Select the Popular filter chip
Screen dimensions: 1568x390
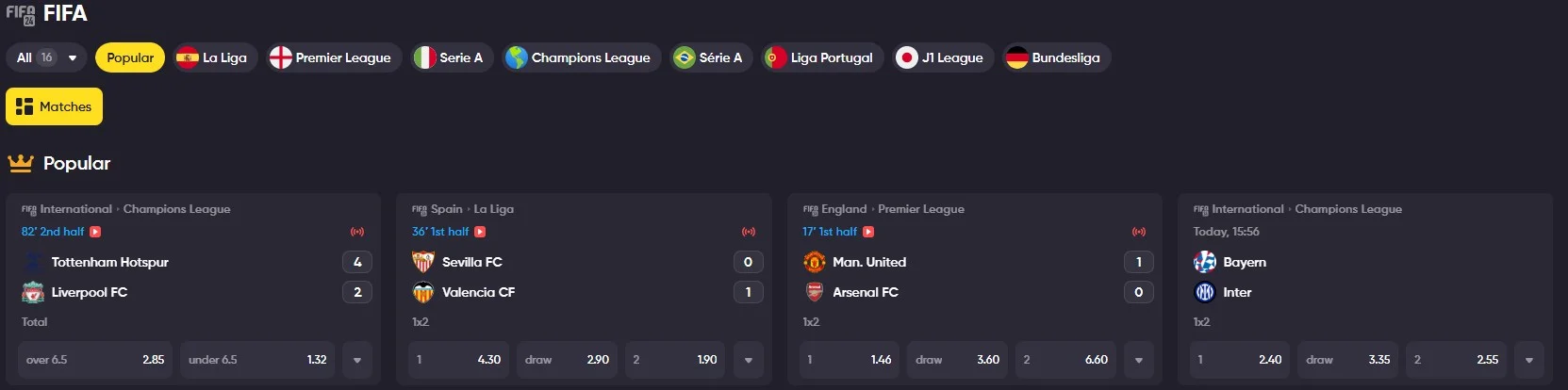pyautogui.click(x=130, y=57)
